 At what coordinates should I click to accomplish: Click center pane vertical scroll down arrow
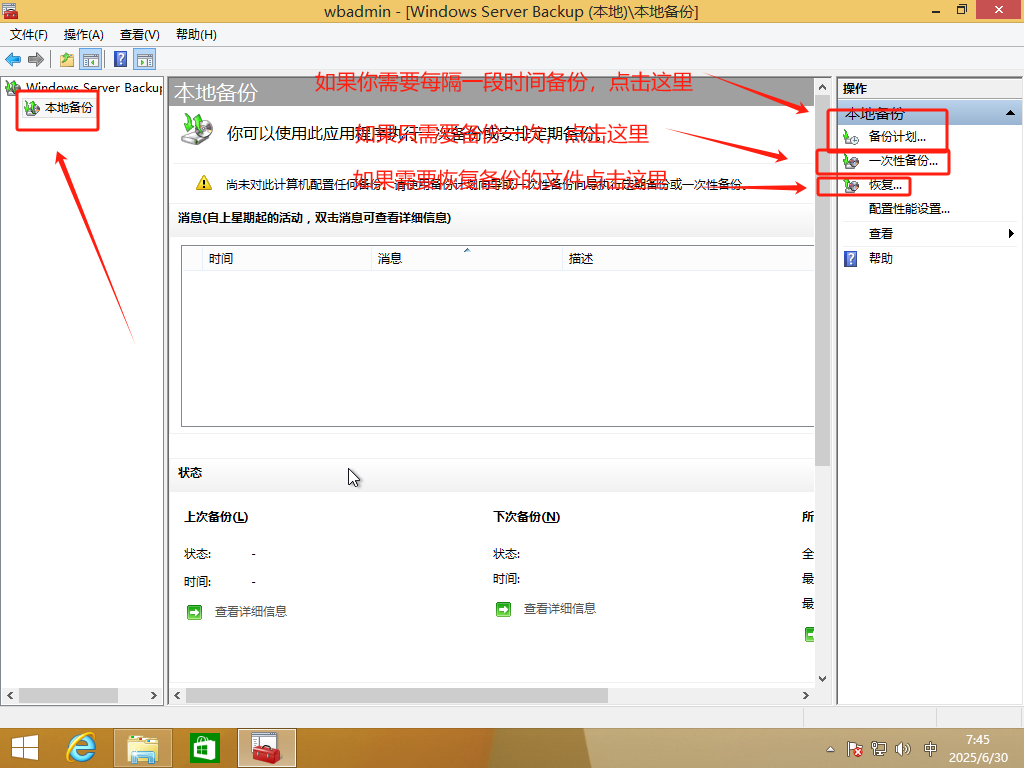click(x=822, y=679)
